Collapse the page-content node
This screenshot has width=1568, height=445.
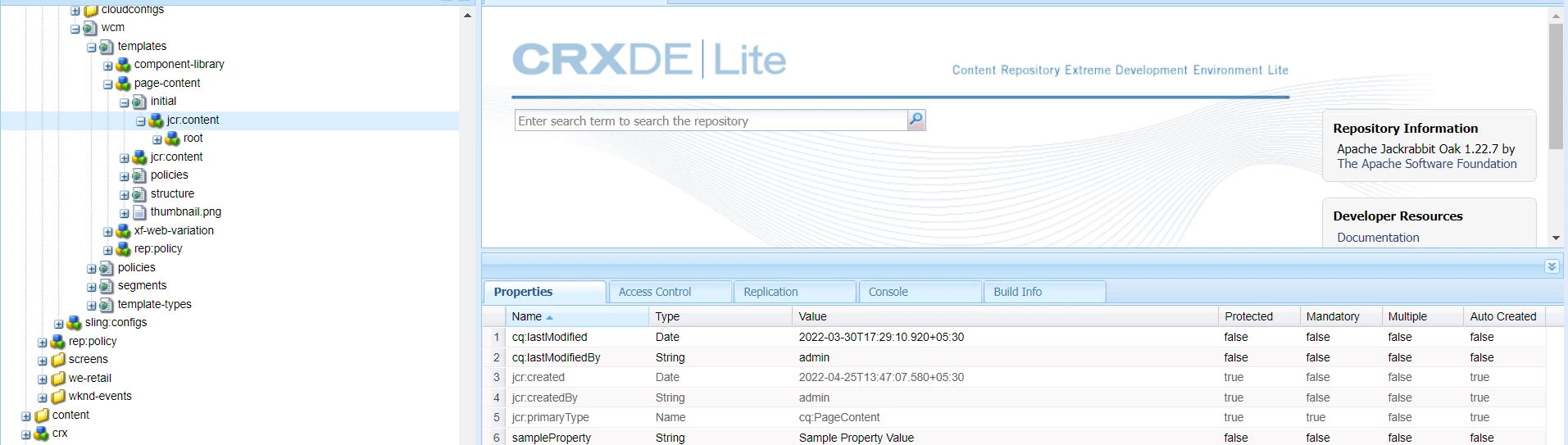point(107,84)
